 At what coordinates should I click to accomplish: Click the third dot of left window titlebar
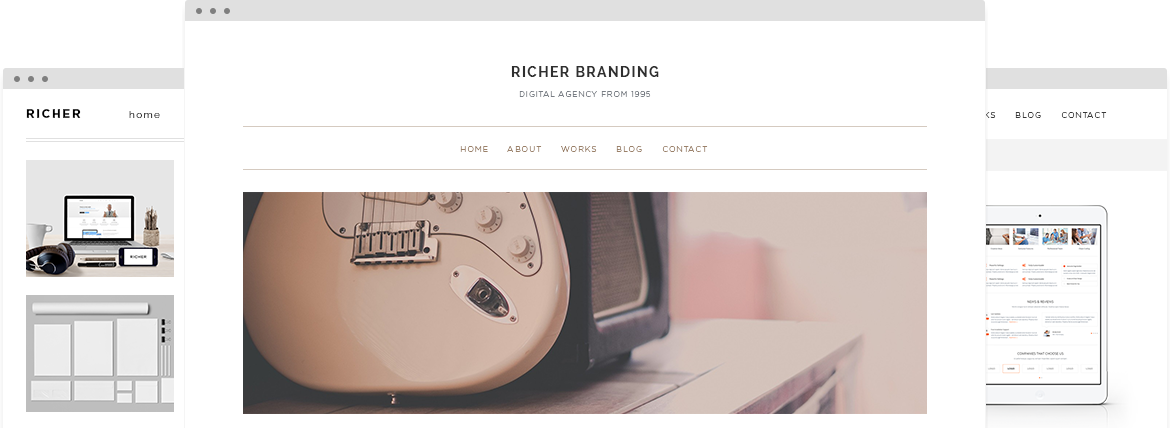pyautogui.click(x=45, y=79)
